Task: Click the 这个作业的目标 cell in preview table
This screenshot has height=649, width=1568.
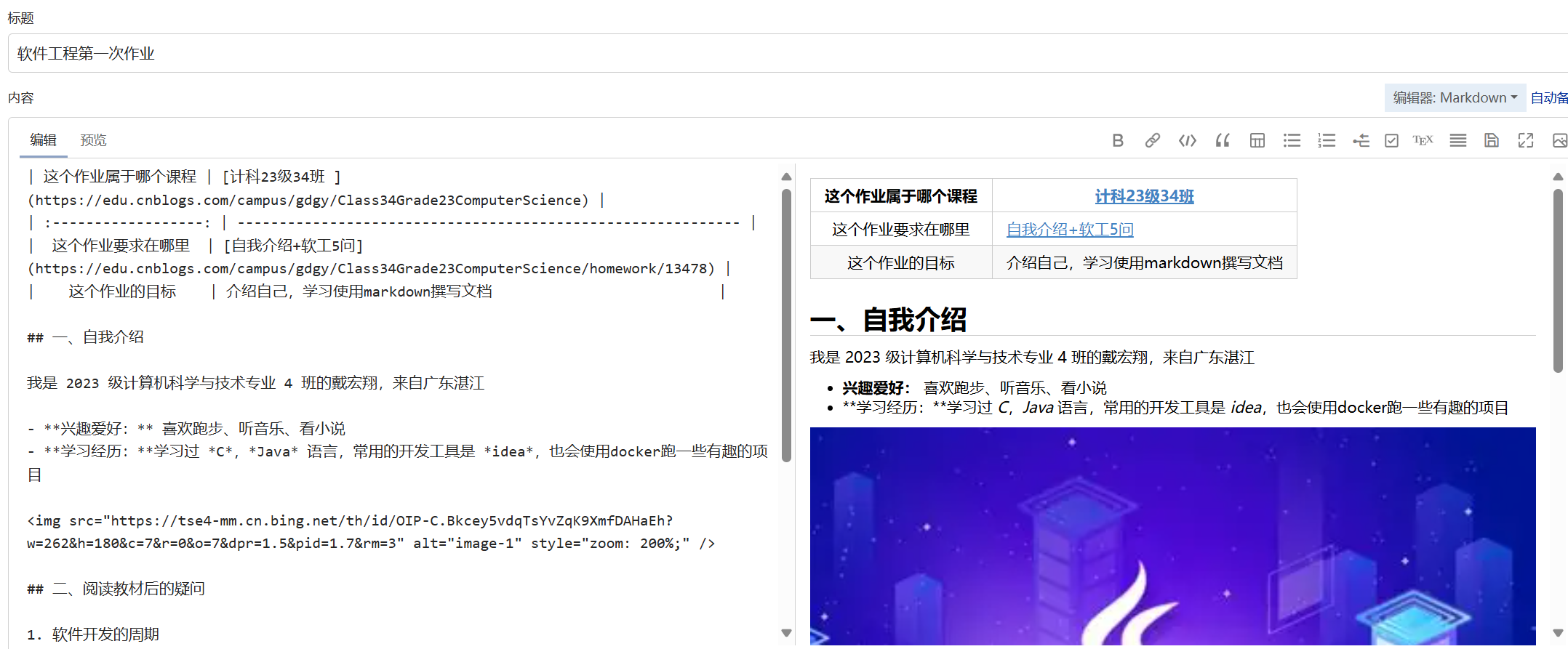Action: (x=901, y=263)
